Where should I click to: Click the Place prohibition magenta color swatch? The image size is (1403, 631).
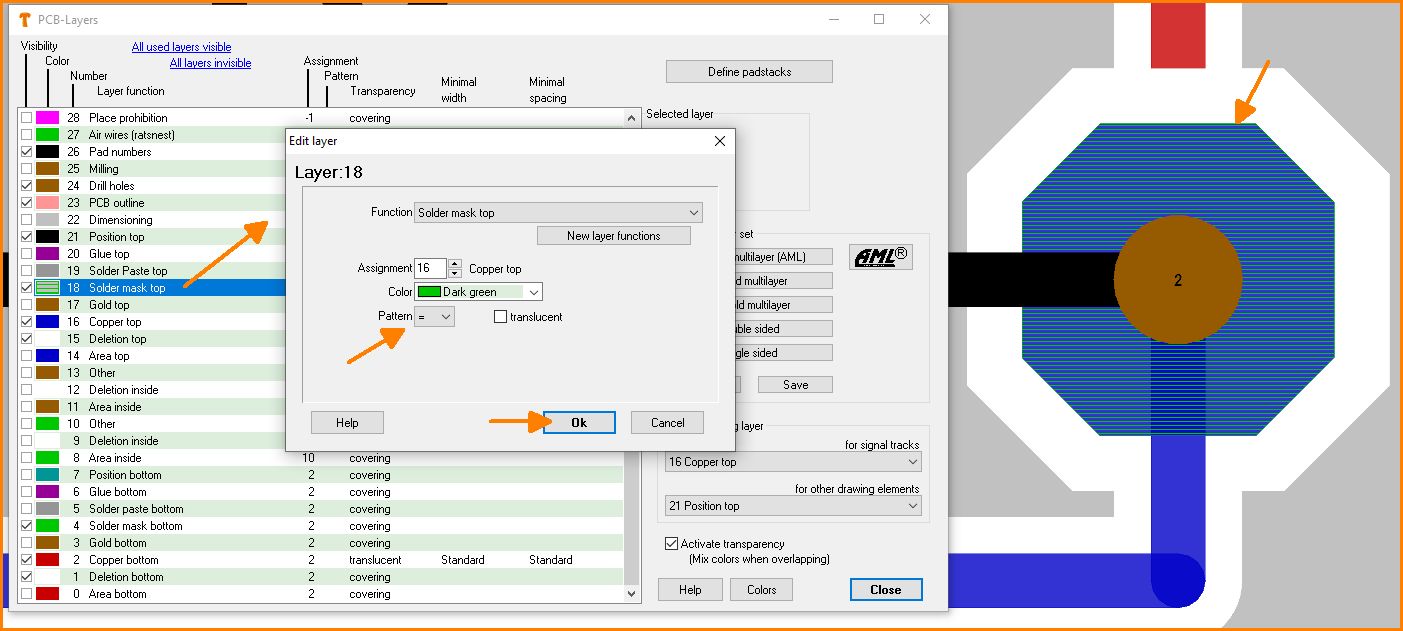click(47, 118)
